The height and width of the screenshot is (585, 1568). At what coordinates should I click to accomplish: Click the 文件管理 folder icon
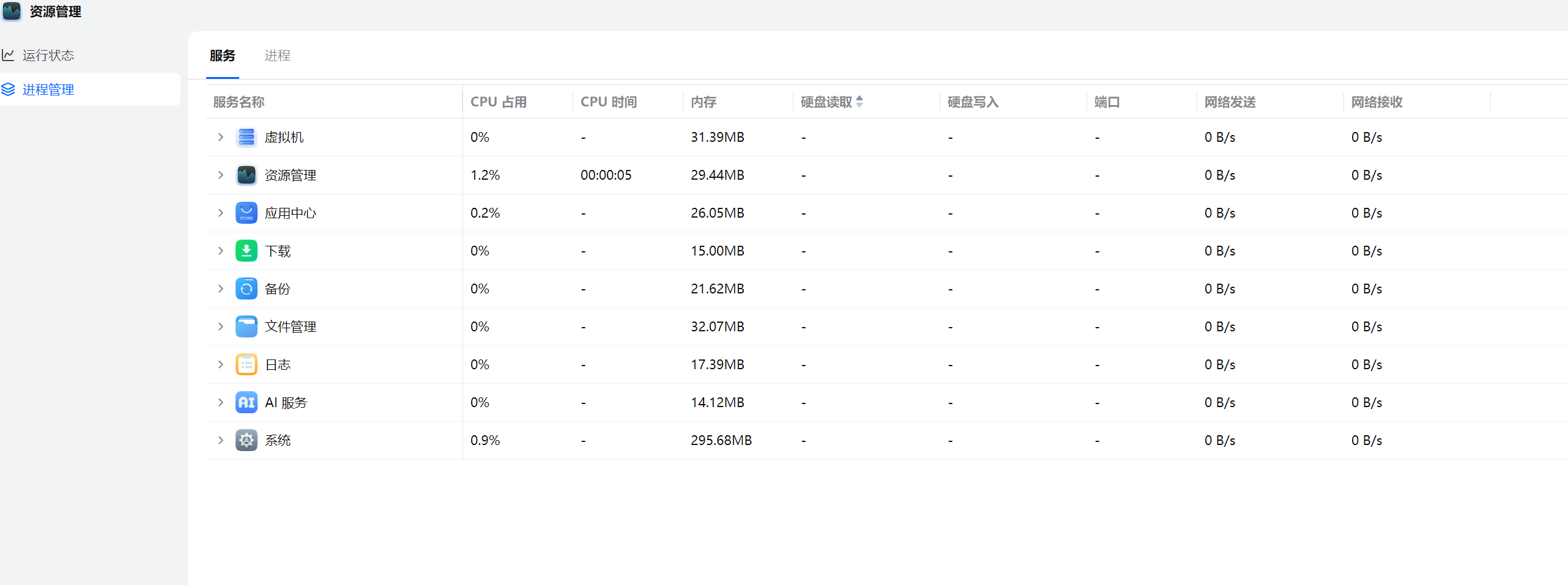coord(247,326)
